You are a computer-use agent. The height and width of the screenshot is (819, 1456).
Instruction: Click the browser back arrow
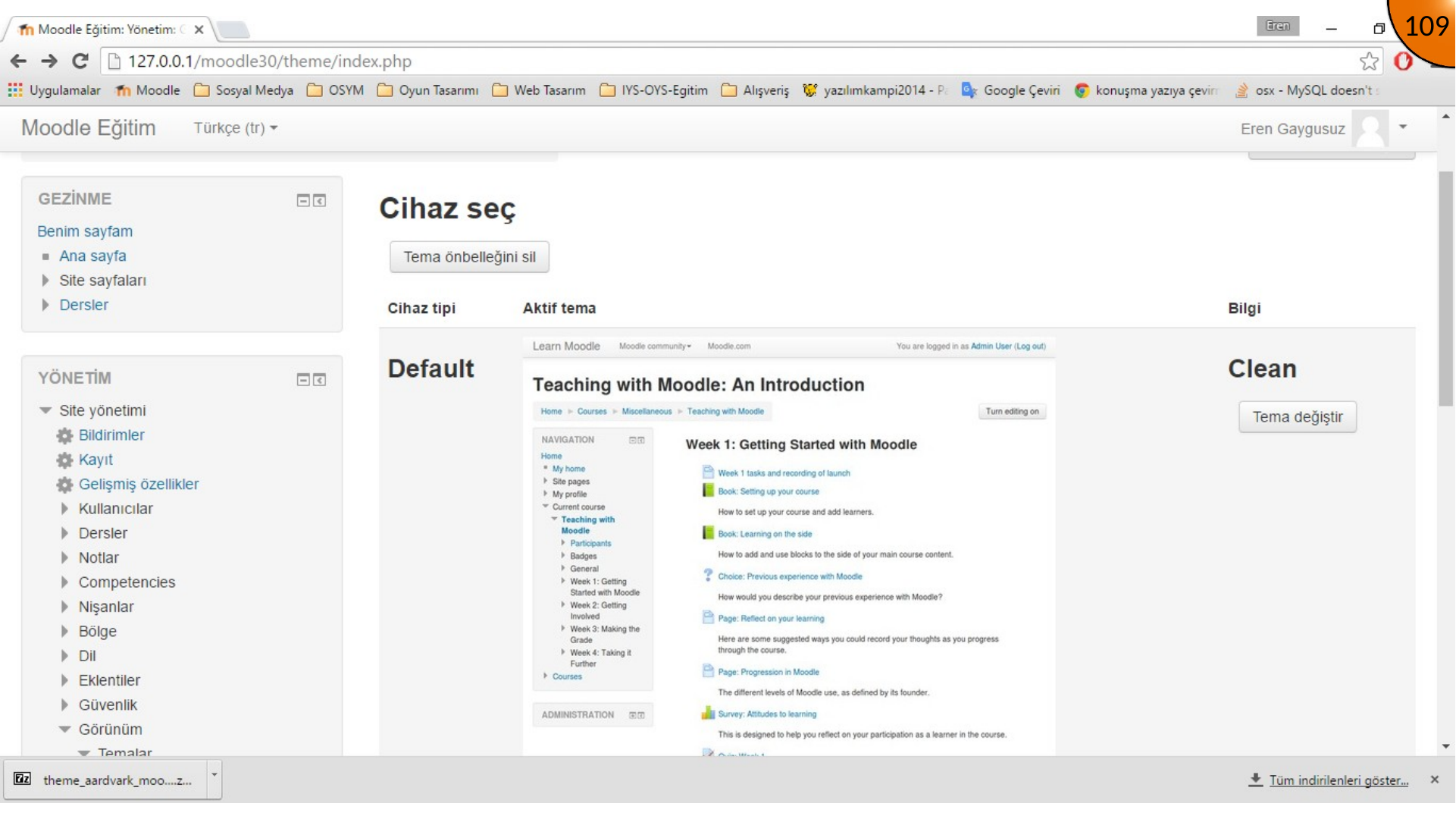[19, 61]
